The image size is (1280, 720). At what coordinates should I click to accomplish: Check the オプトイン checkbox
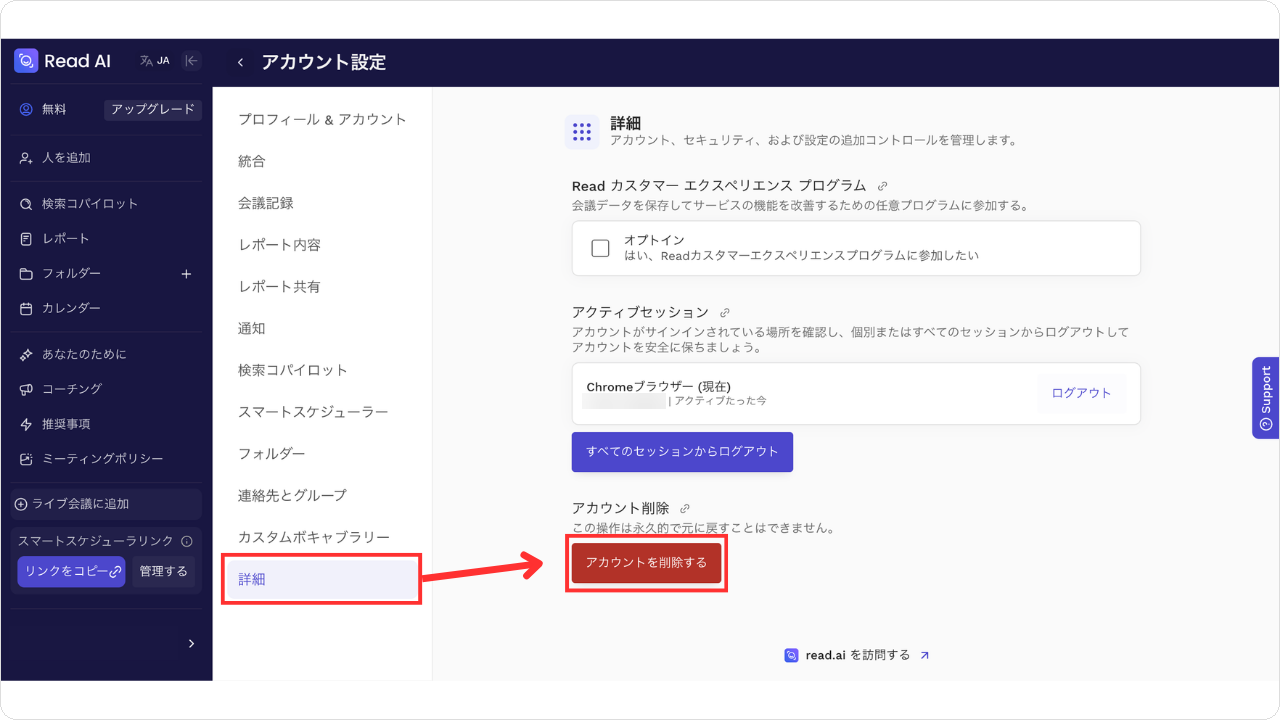tap(600, 248)
